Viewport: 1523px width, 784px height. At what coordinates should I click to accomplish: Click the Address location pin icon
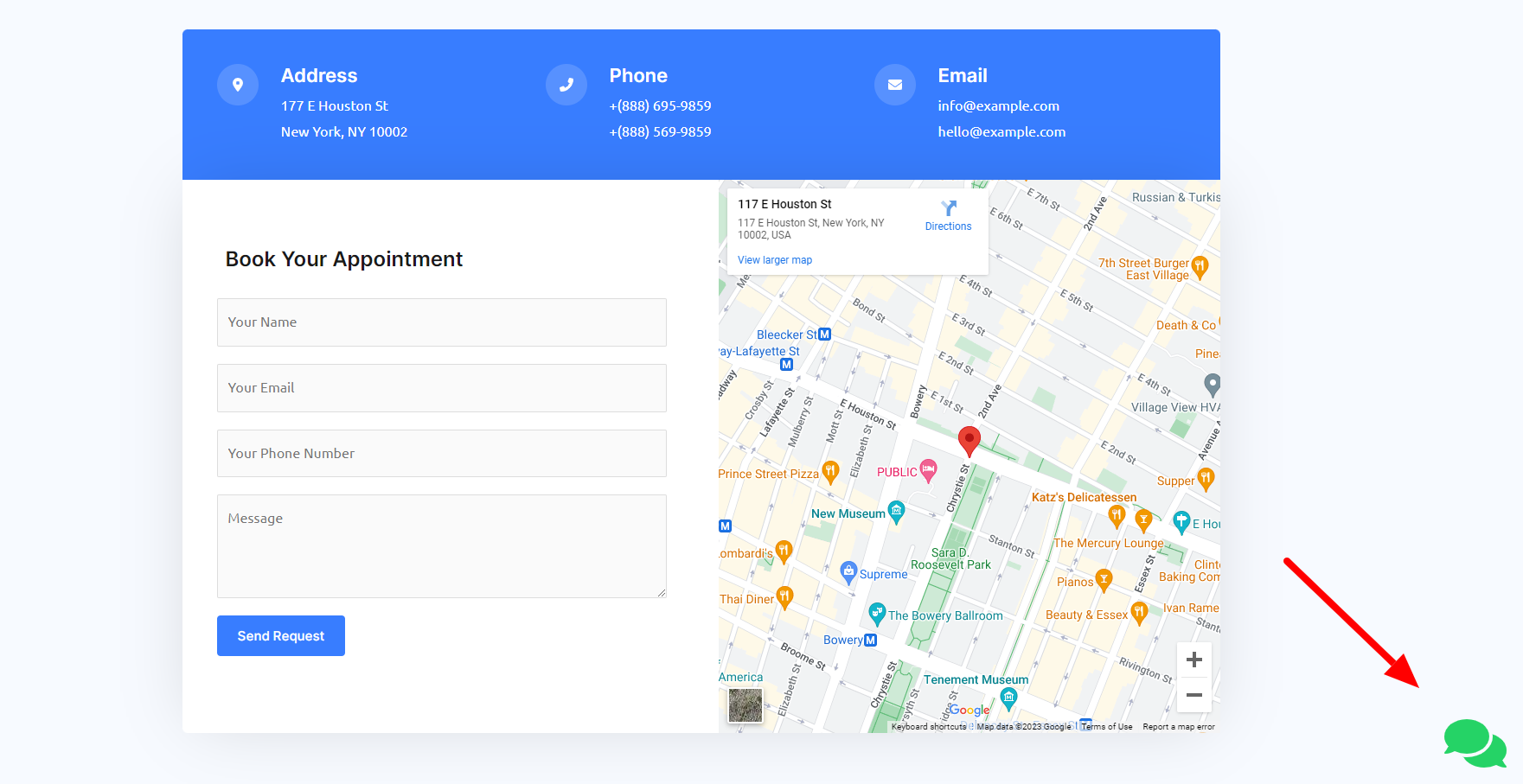coord(238,85)
